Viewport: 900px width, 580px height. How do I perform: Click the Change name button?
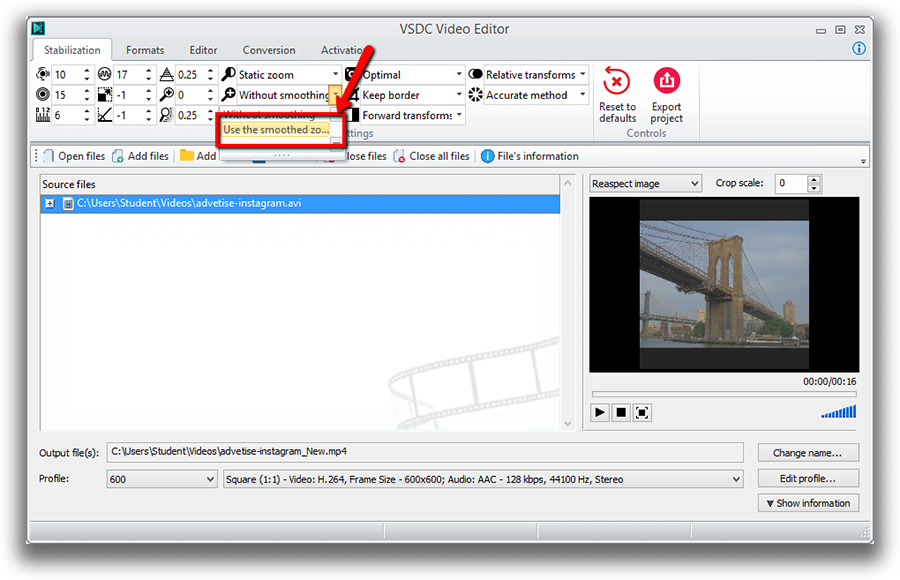coord(808,452)
